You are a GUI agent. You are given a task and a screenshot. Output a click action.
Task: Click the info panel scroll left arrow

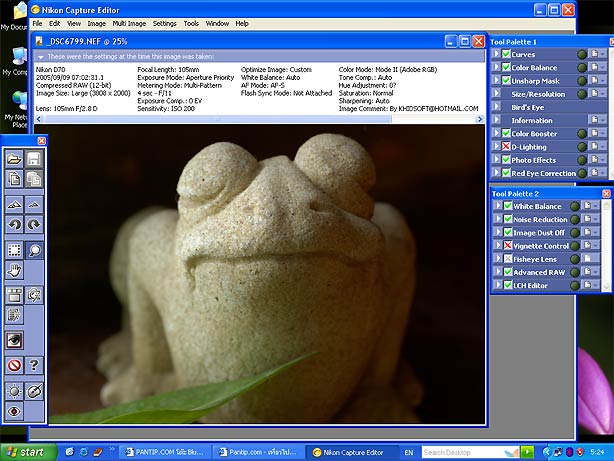tap(39, 119)
